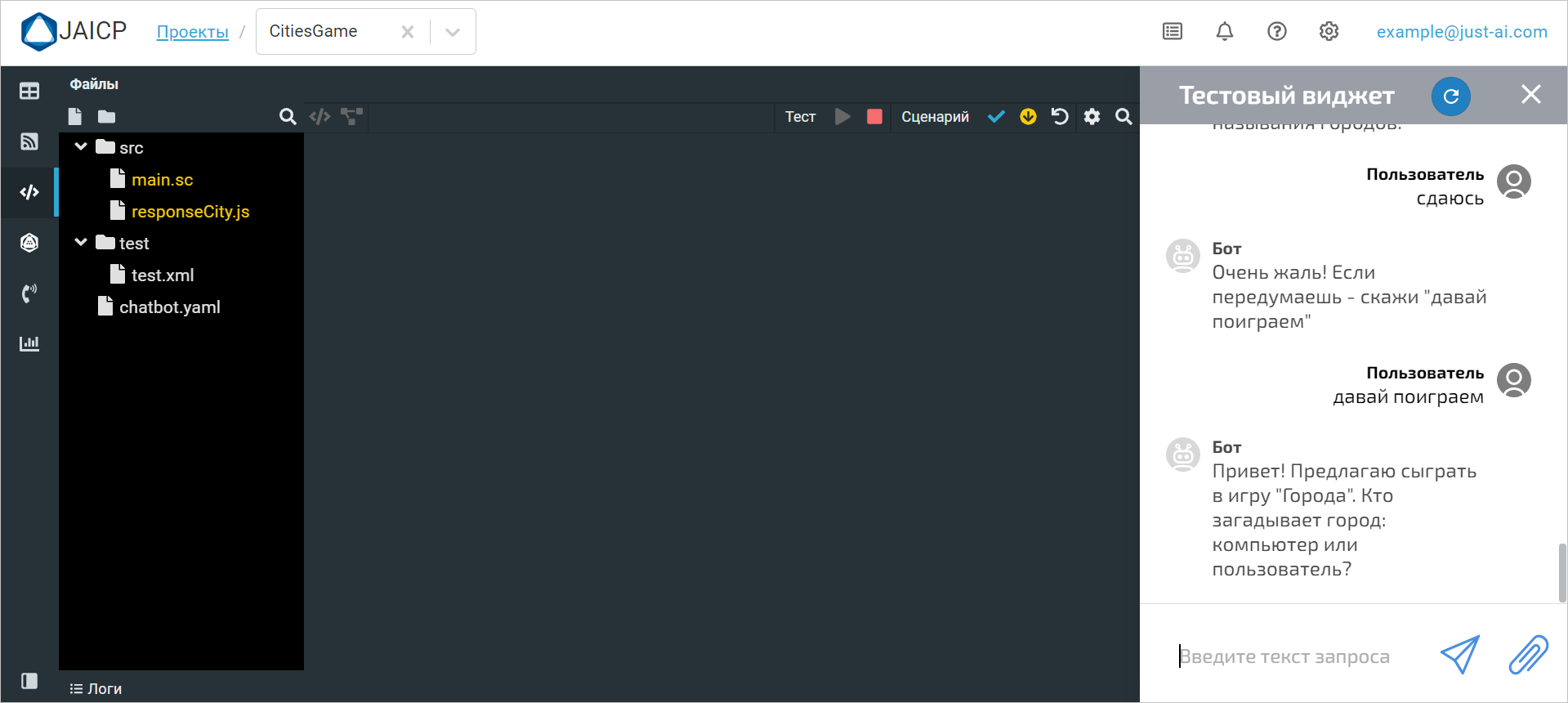Run the test with the play button
This screenshot has width=1568, height=703.
click(842, 117)
